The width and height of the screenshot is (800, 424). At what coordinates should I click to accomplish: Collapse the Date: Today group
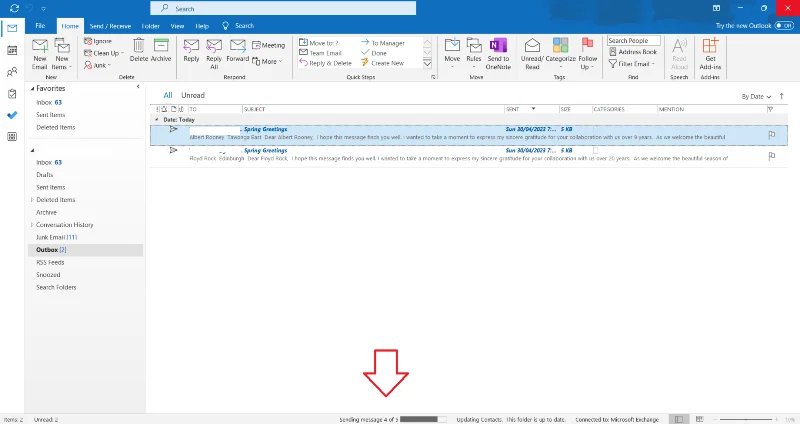(157, 119)
